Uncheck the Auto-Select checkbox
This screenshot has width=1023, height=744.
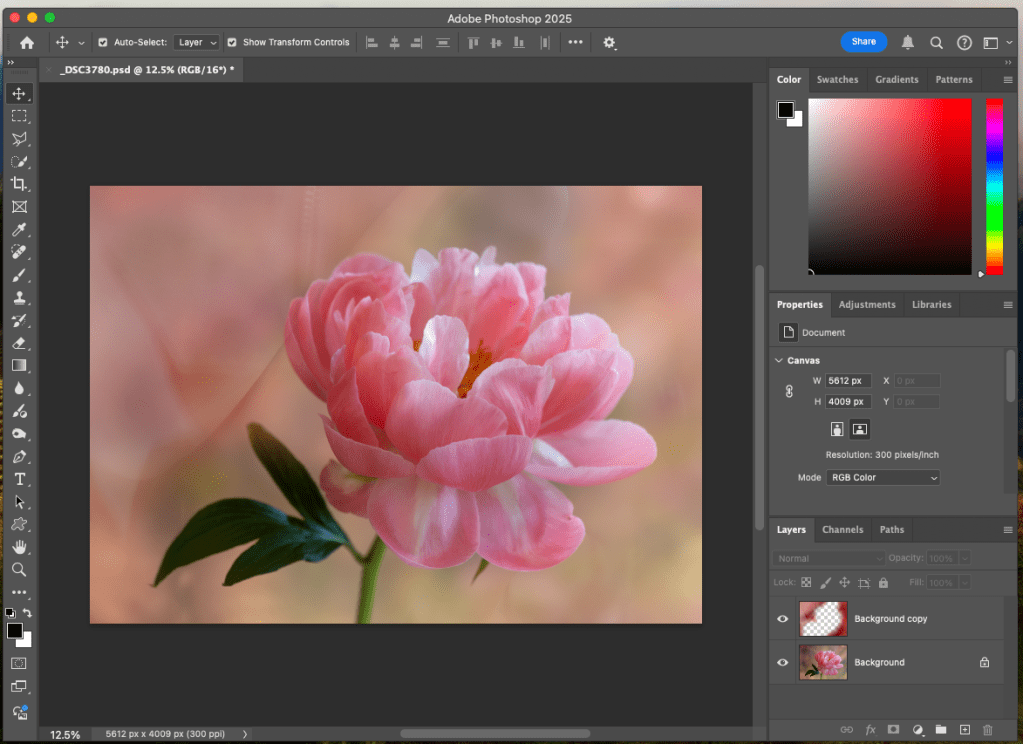[103, 43]
